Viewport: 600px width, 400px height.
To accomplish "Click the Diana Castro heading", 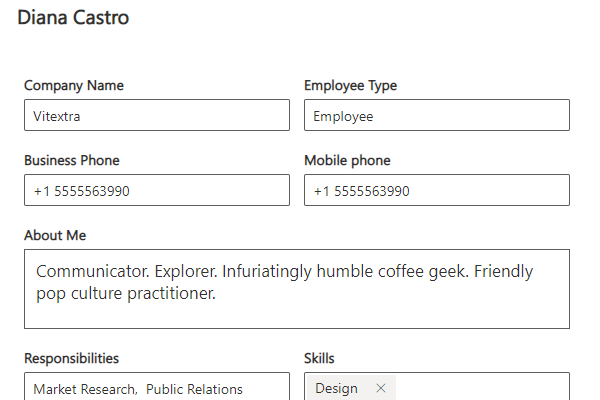I will click(x=73, y=18).
